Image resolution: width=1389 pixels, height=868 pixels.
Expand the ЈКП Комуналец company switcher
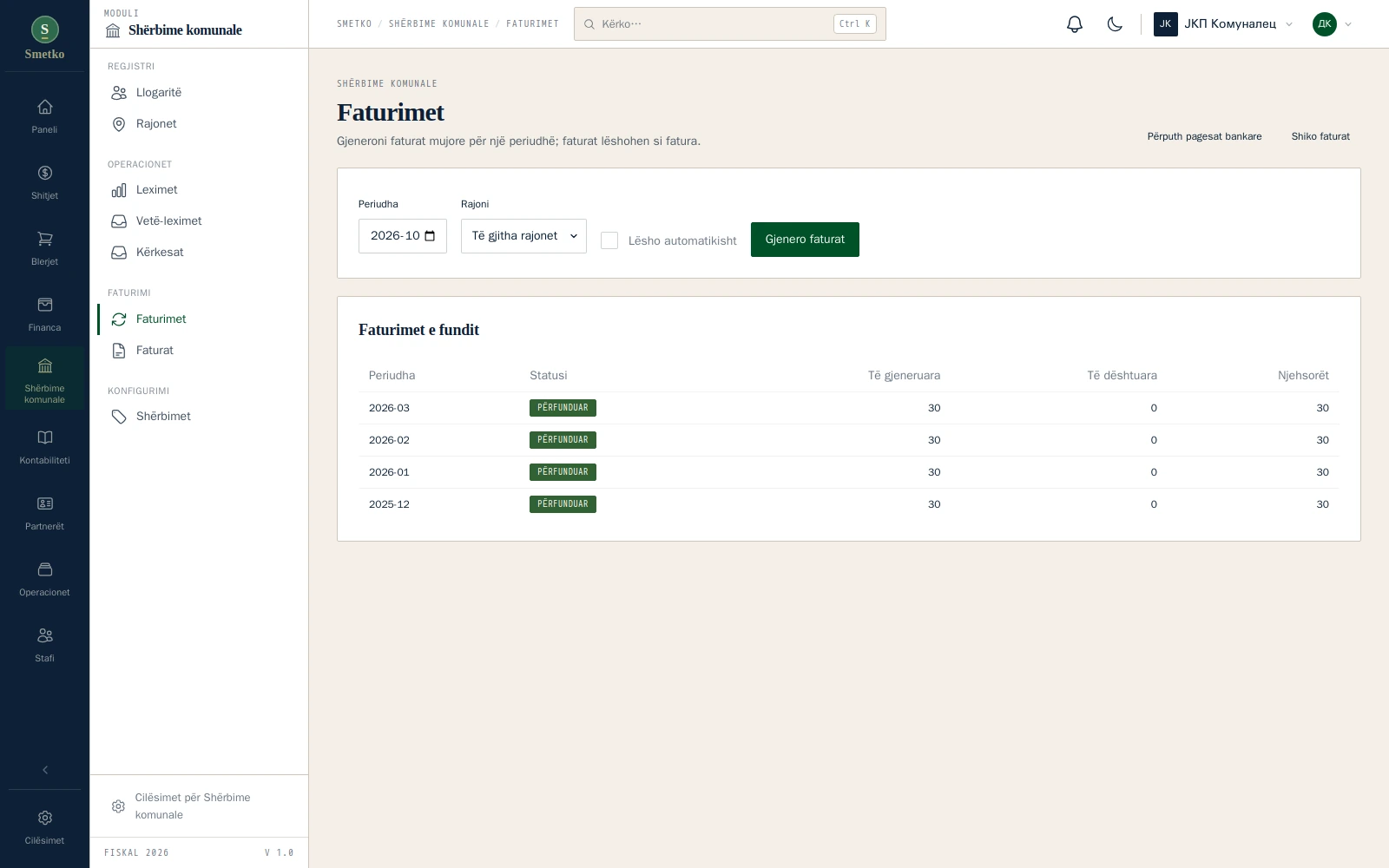(x=1223, y=24)
